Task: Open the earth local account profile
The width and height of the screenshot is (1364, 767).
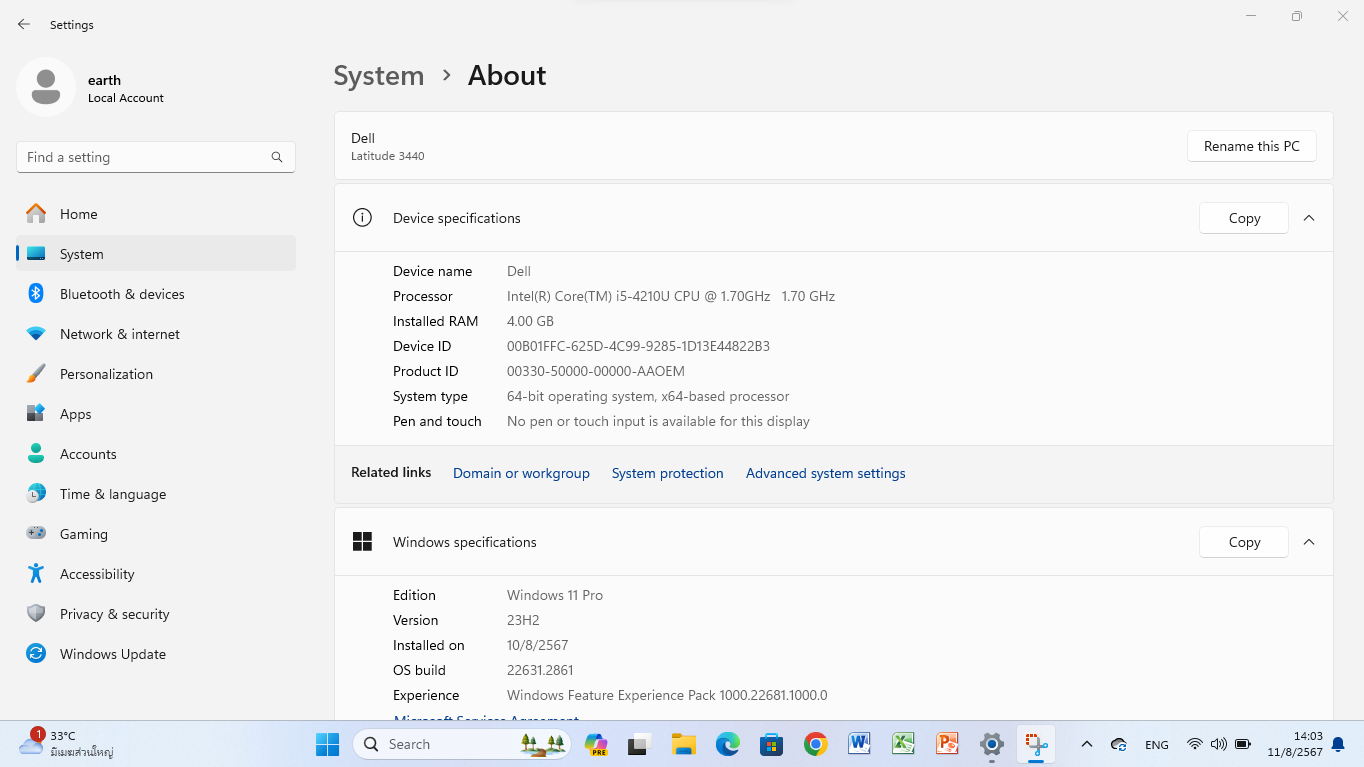Action: click(x=91, y=88)
